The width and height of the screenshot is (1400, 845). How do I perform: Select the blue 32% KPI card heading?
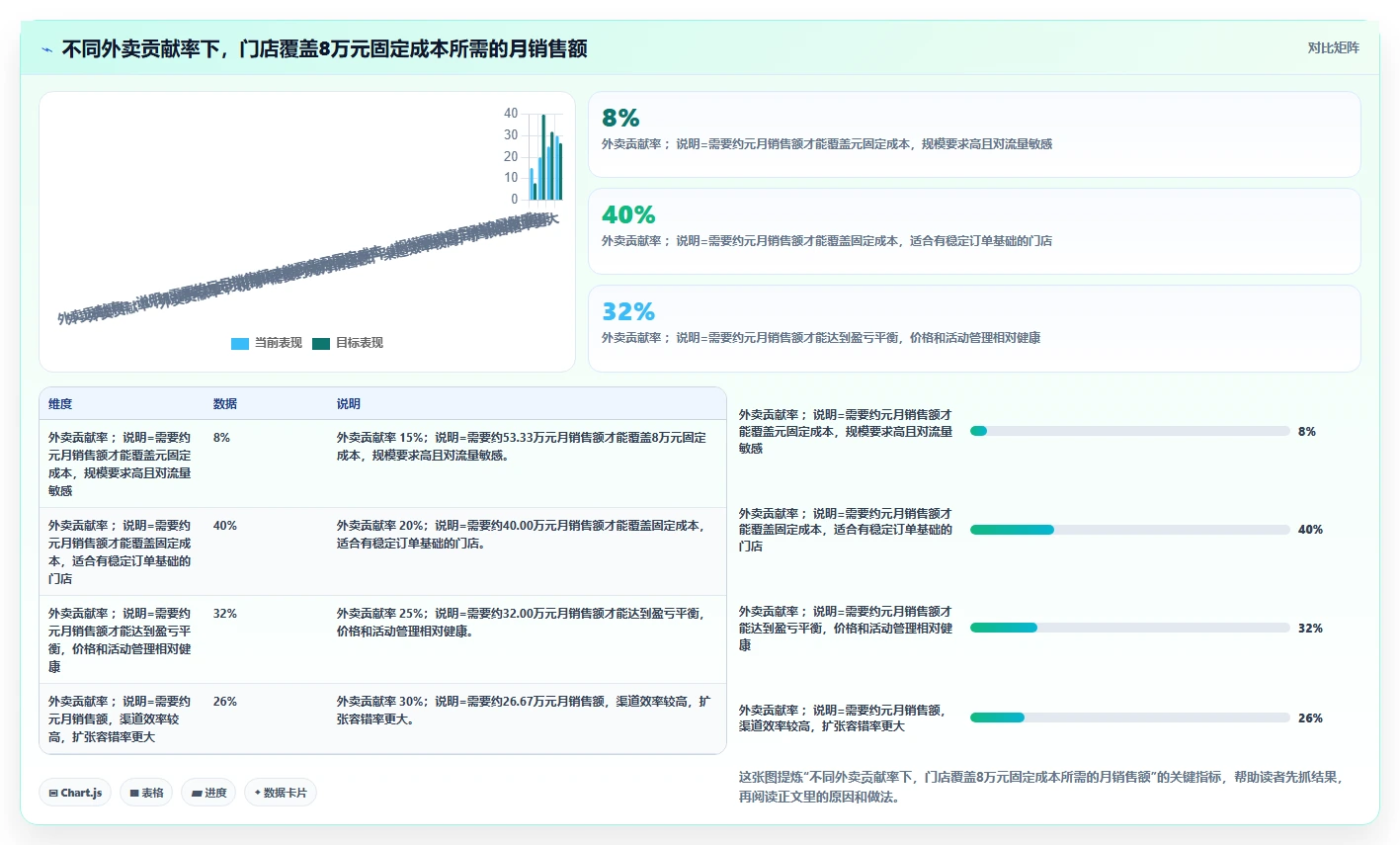pyautogui.click(x=628, y=311)
